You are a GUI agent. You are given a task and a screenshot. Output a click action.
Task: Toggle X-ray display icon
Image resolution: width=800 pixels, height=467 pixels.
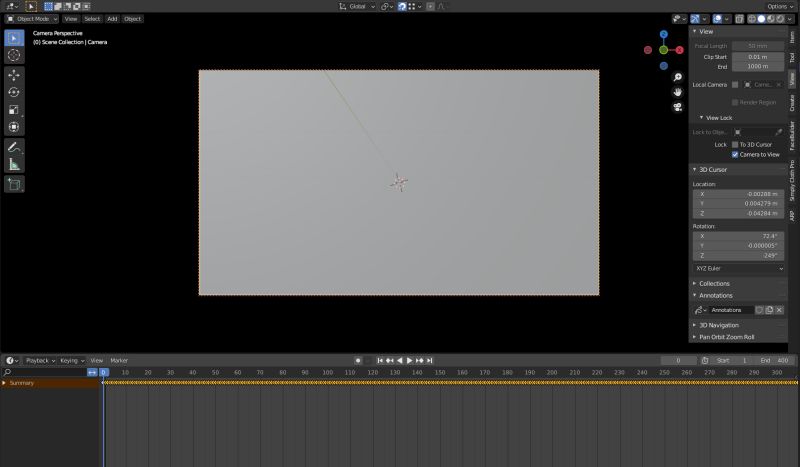click(739, 19)
